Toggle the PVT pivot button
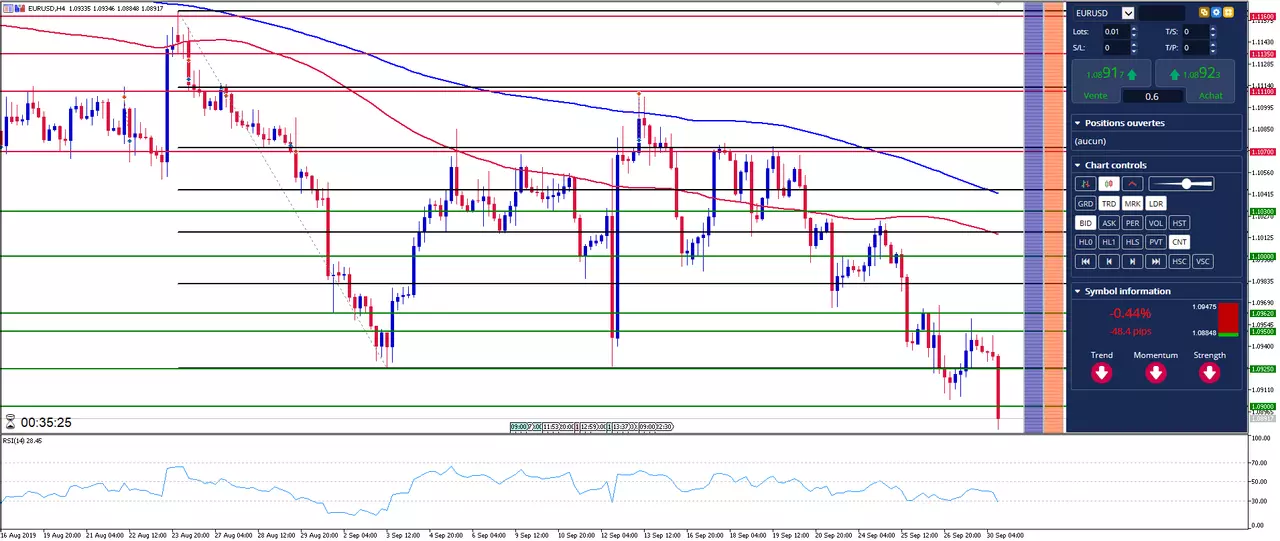The width and height of the screenshot is (1280, 541). pos(1156,242)
